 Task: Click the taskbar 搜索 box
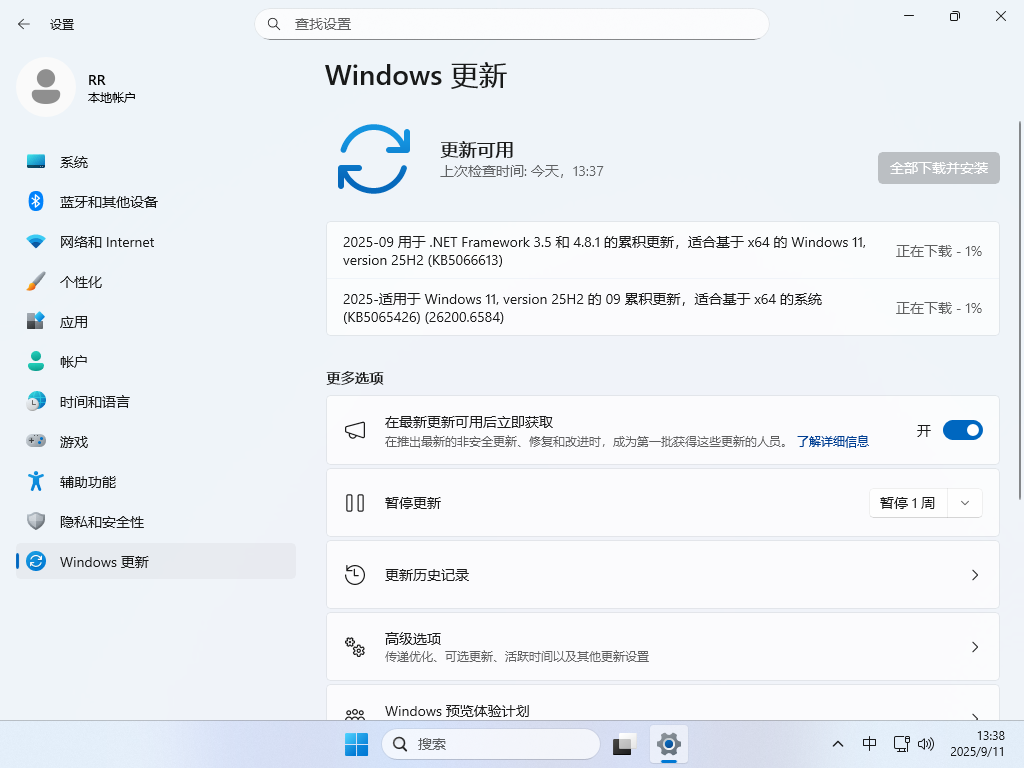(490, 744)
